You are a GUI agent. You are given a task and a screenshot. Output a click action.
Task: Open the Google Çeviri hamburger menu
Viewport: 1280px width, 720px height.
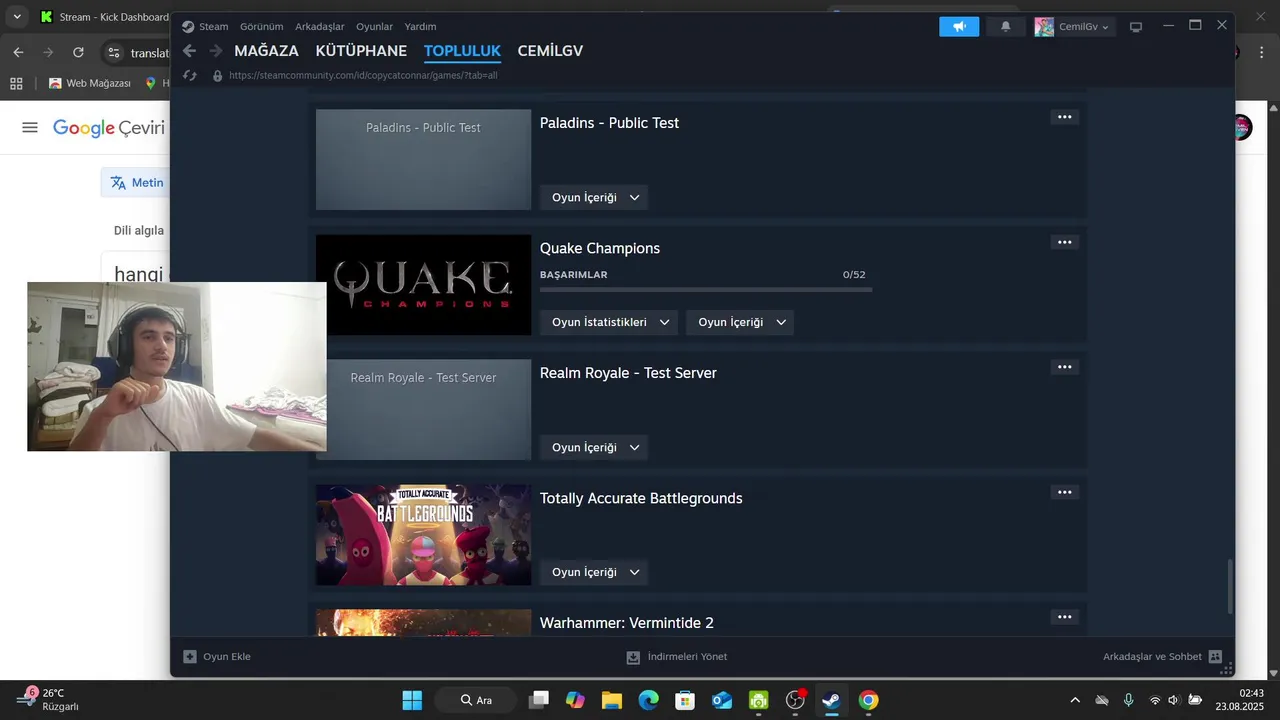click(30, 127)
